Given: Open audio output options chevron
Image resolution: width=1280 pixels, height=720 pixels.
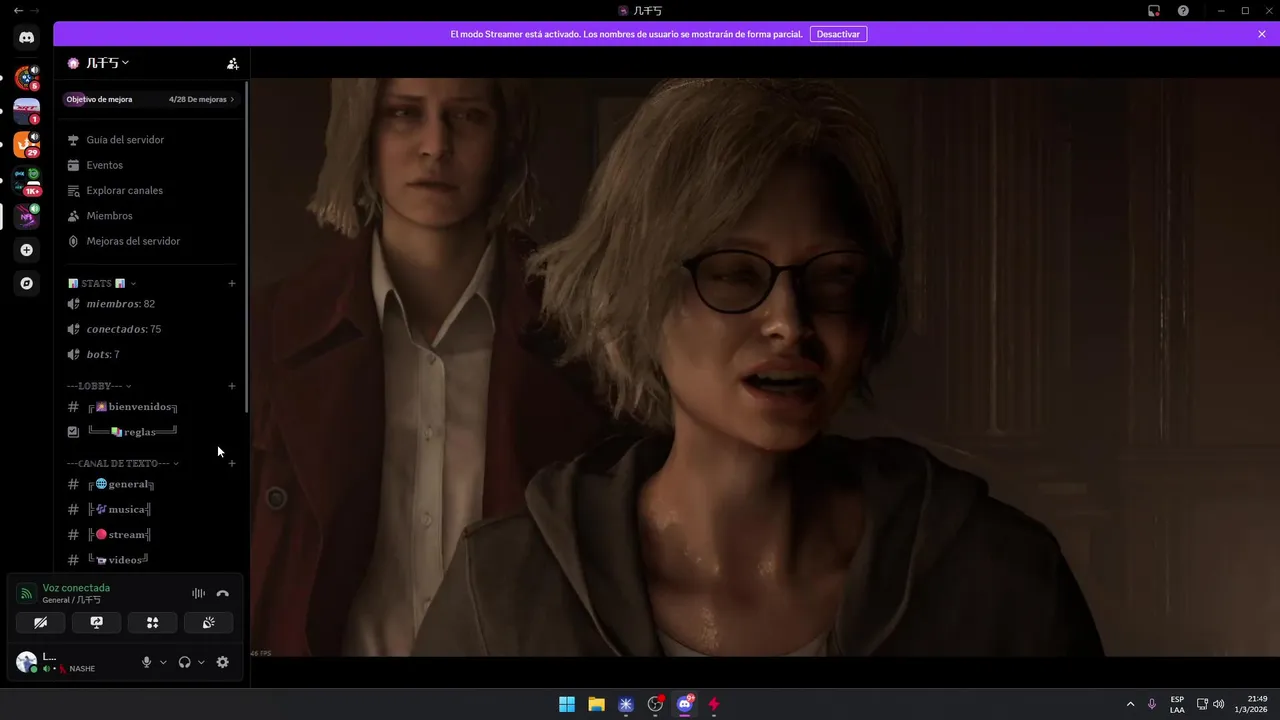Looking at the screenshot, I should click(201, 662).
